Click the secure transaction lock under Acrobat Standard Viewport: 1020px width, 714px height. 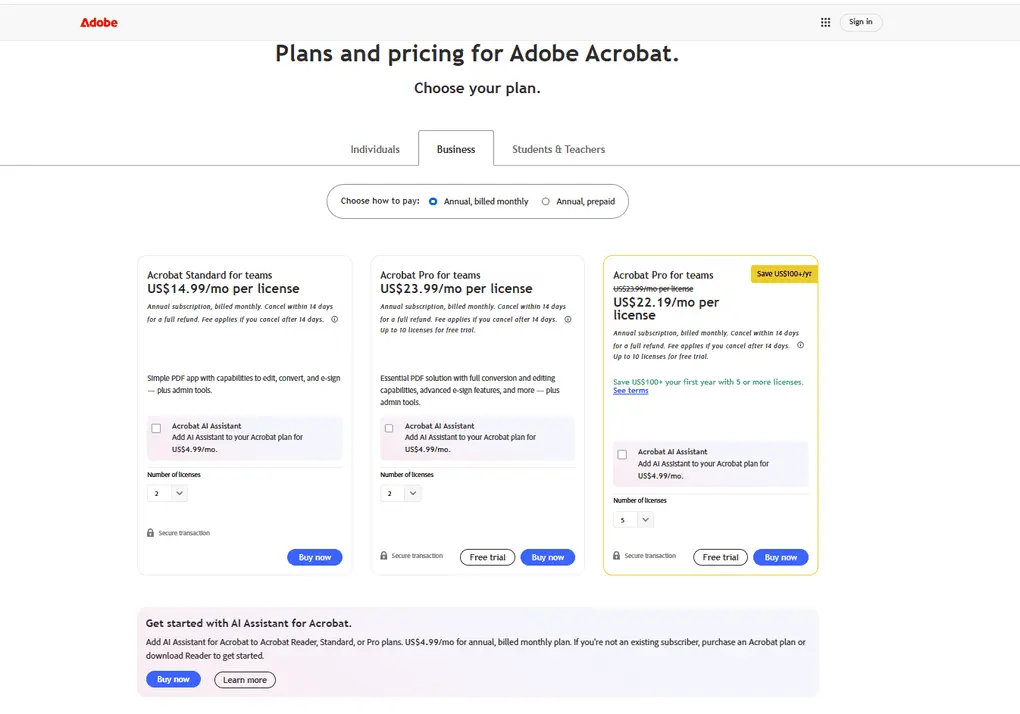coord(149,533)
